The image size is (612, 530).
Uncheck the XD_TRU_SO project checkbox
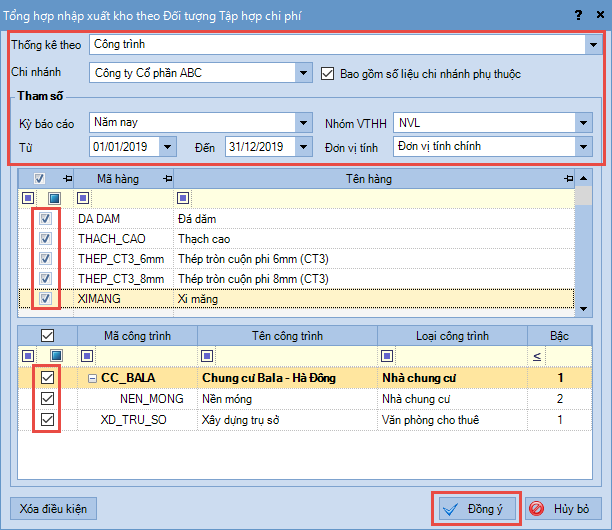[x=47, y=420]
